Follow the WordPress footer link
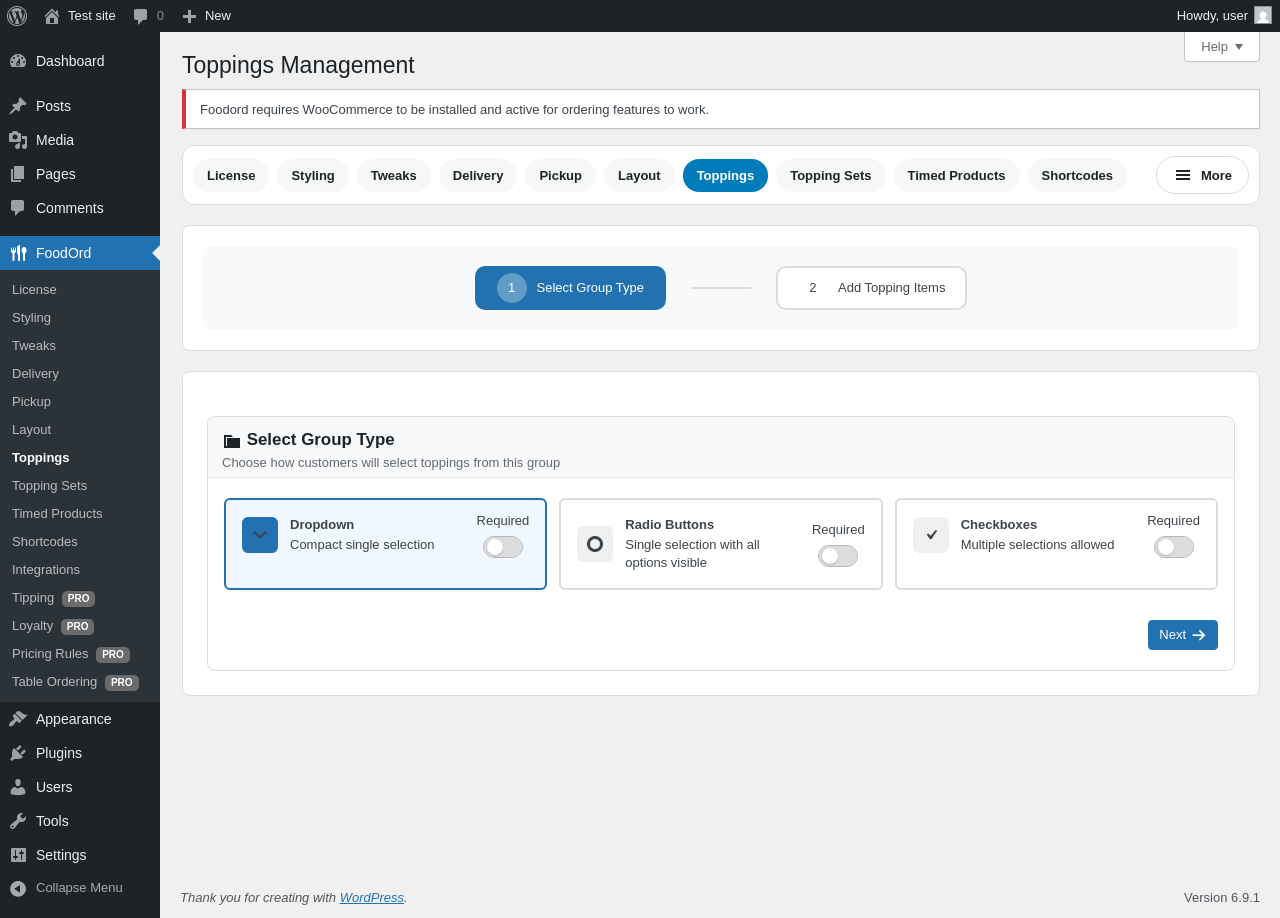Viewport: 1280px width, 918px height. tap(371, 897)
